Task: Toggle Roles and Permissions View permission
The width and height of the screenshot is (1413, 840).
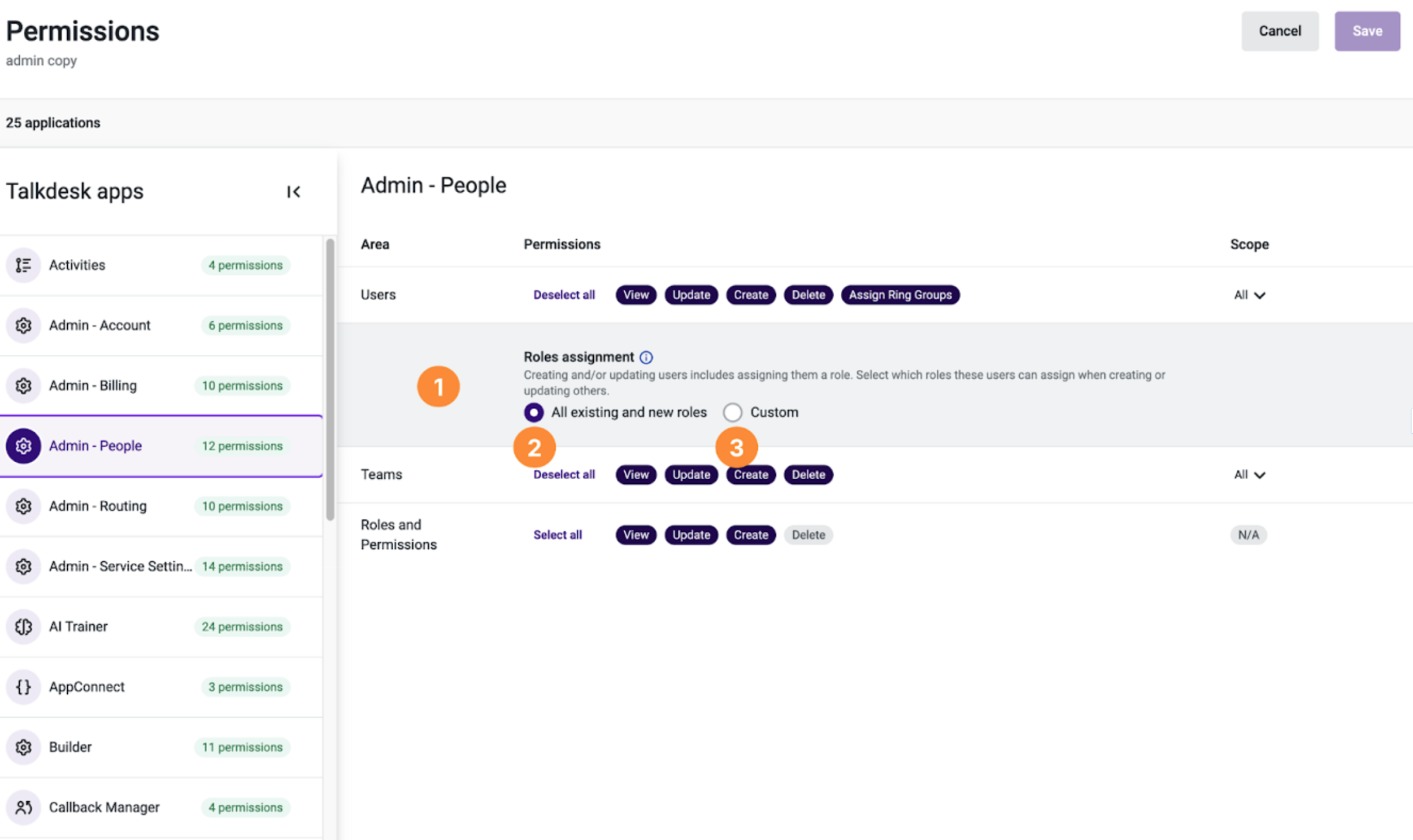Action: (635, 535)
